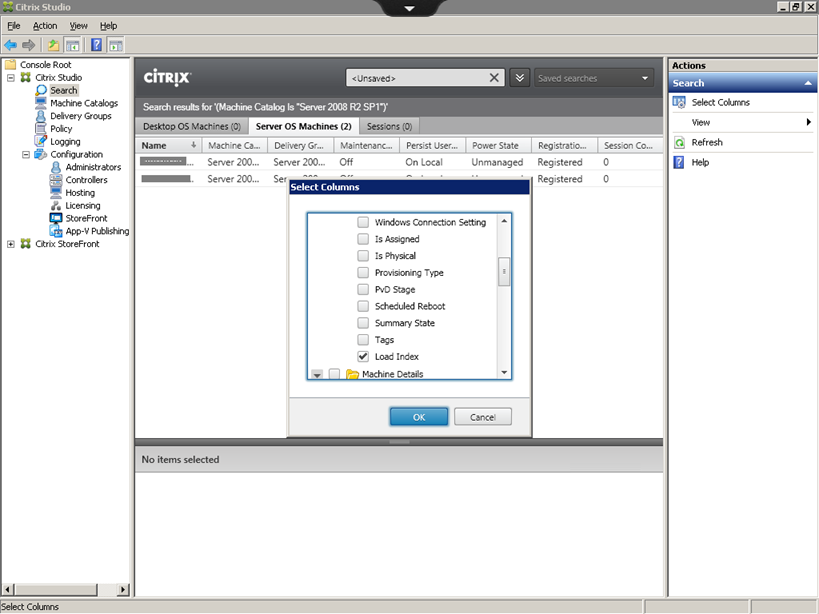
Task: Sort by the Power State column header
Action: [498, 146]
